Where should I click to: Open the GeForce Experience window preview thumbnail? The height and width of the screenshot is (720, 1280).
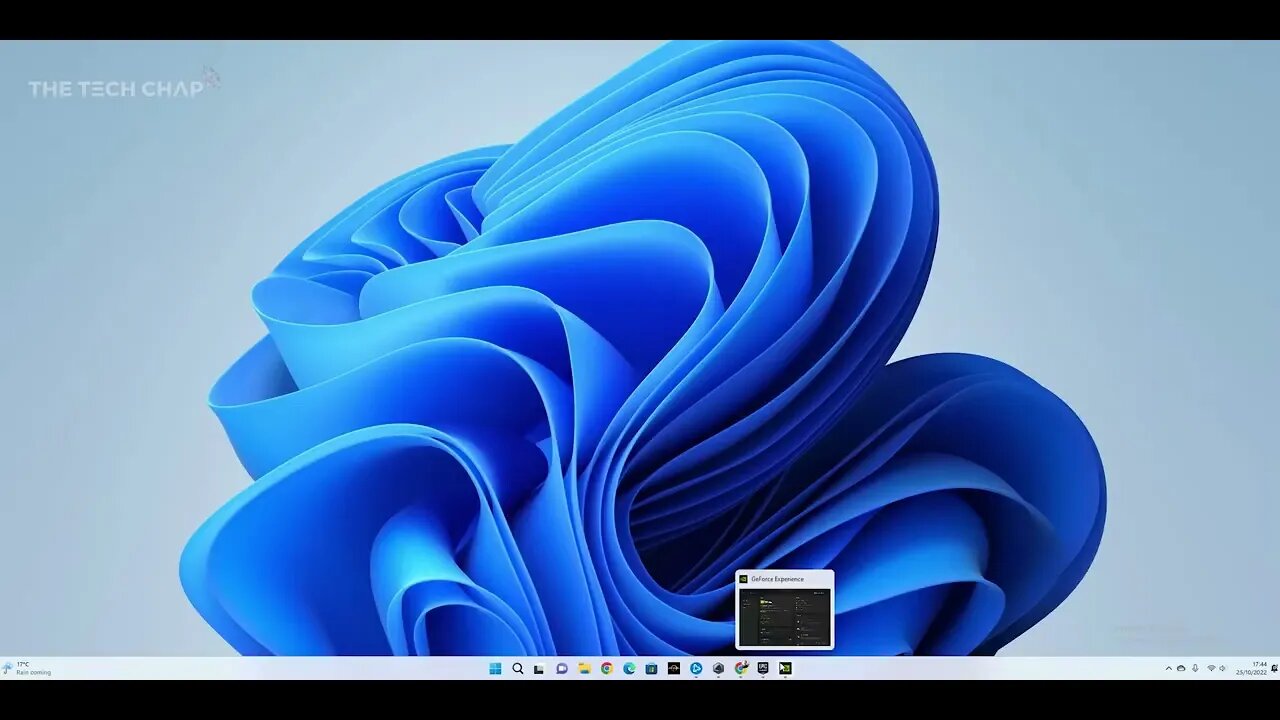click(784, 609)
